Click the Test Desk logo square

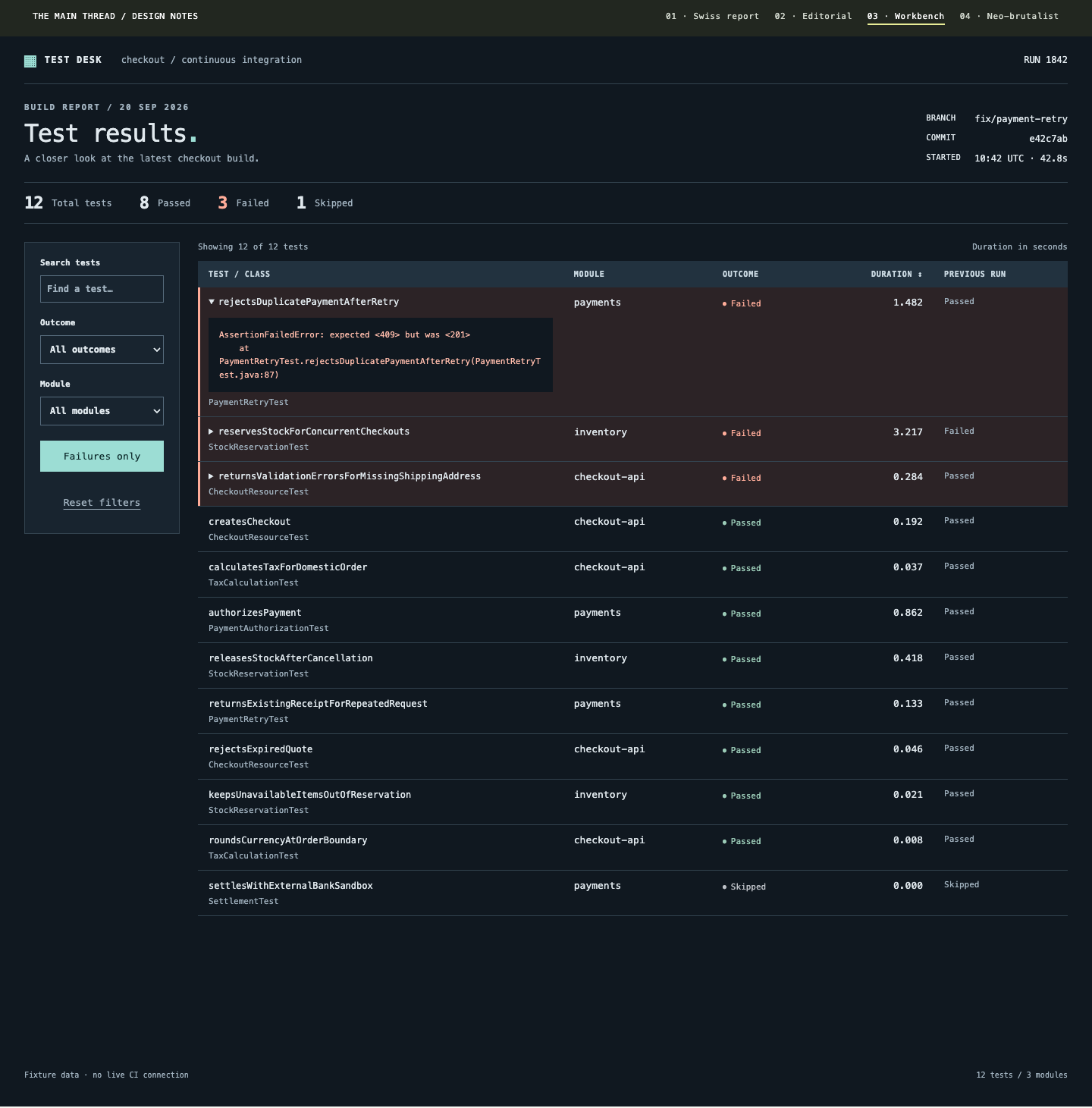pyautogui.click(x=30, y=61)
